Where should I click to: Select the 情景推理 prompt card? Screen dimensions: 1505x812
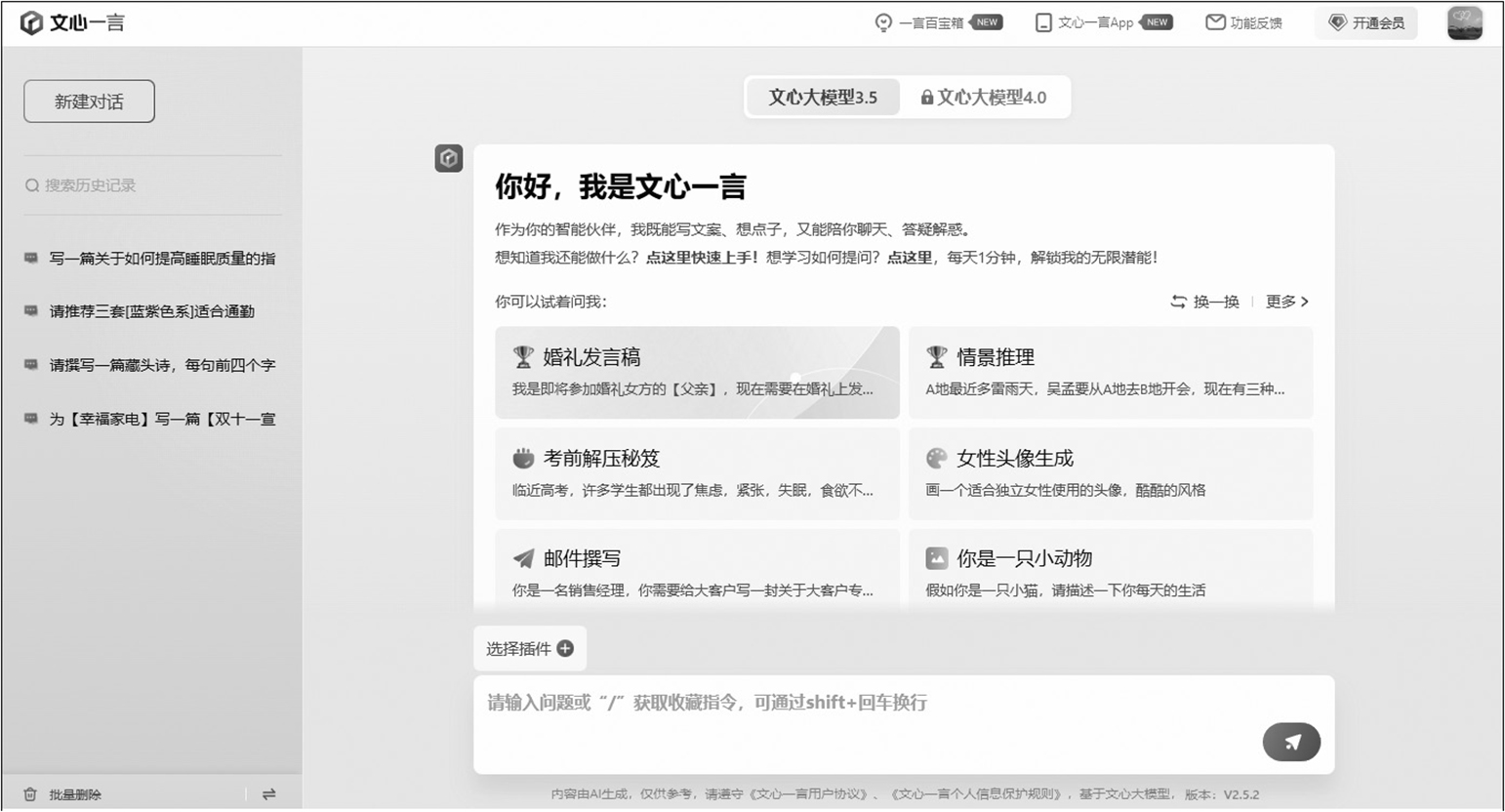tap(1111, 372)
